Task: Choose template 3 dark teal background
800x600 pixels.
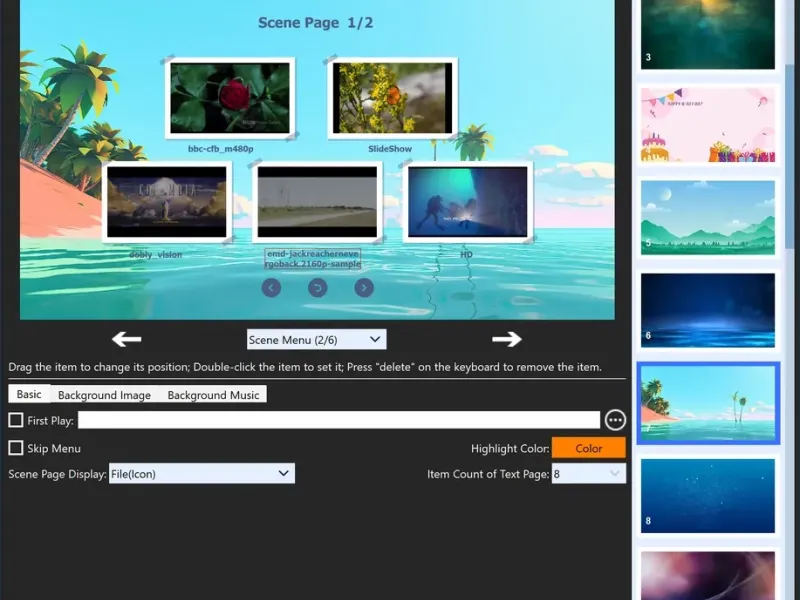Action: pyautogui.click(x=708, y=35)
